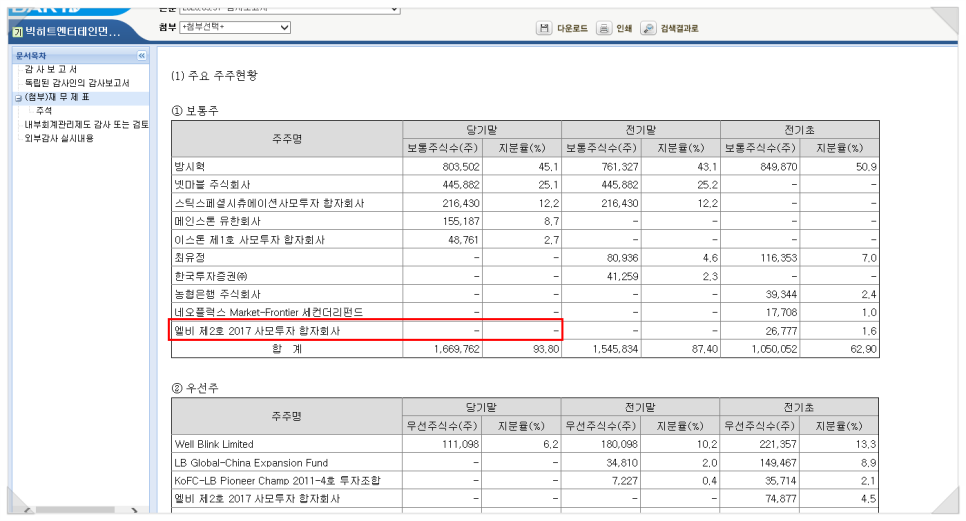Click the 전기초 header in common stock table
This screenshot has height=521, width=966.
pos(800,130)
